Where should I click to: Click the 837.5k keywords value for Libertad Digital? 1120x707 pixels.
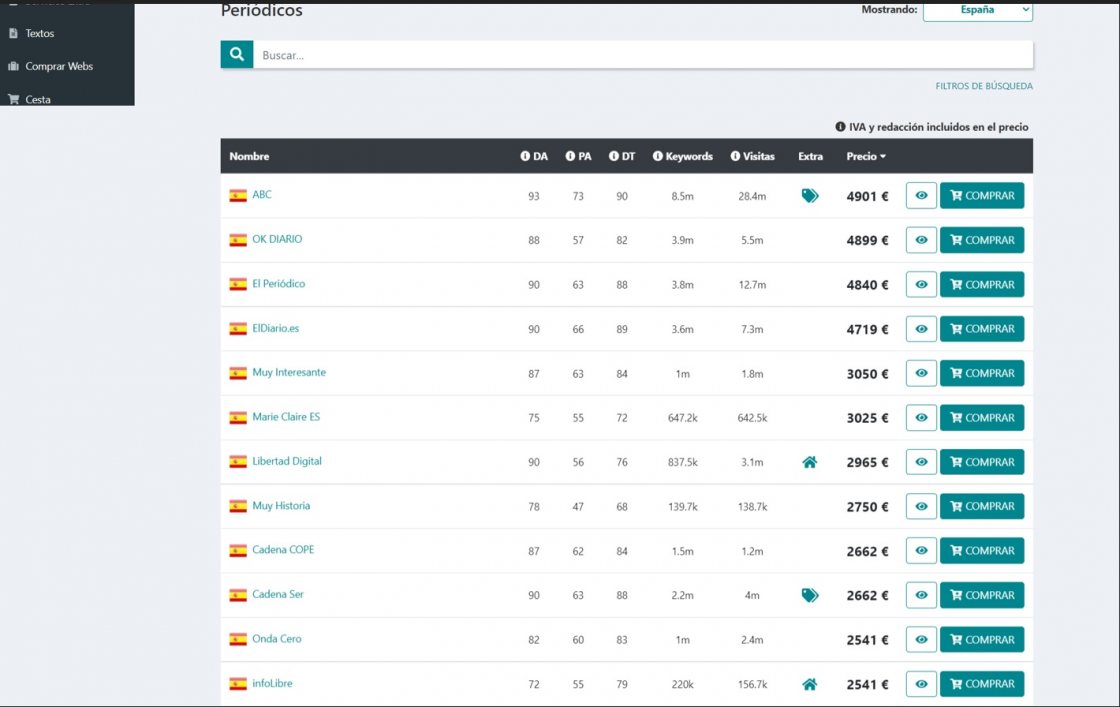(x=683, y=462)
